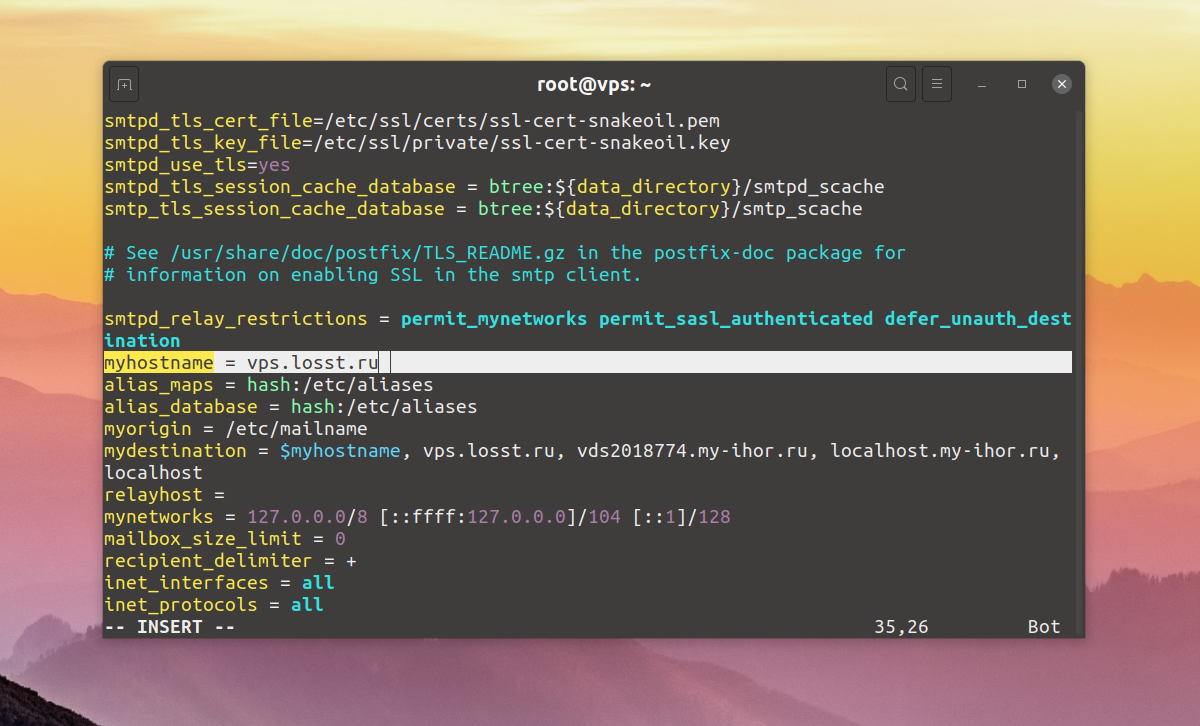
Task: Click the terminal search icon
Action: pos(901,85)
